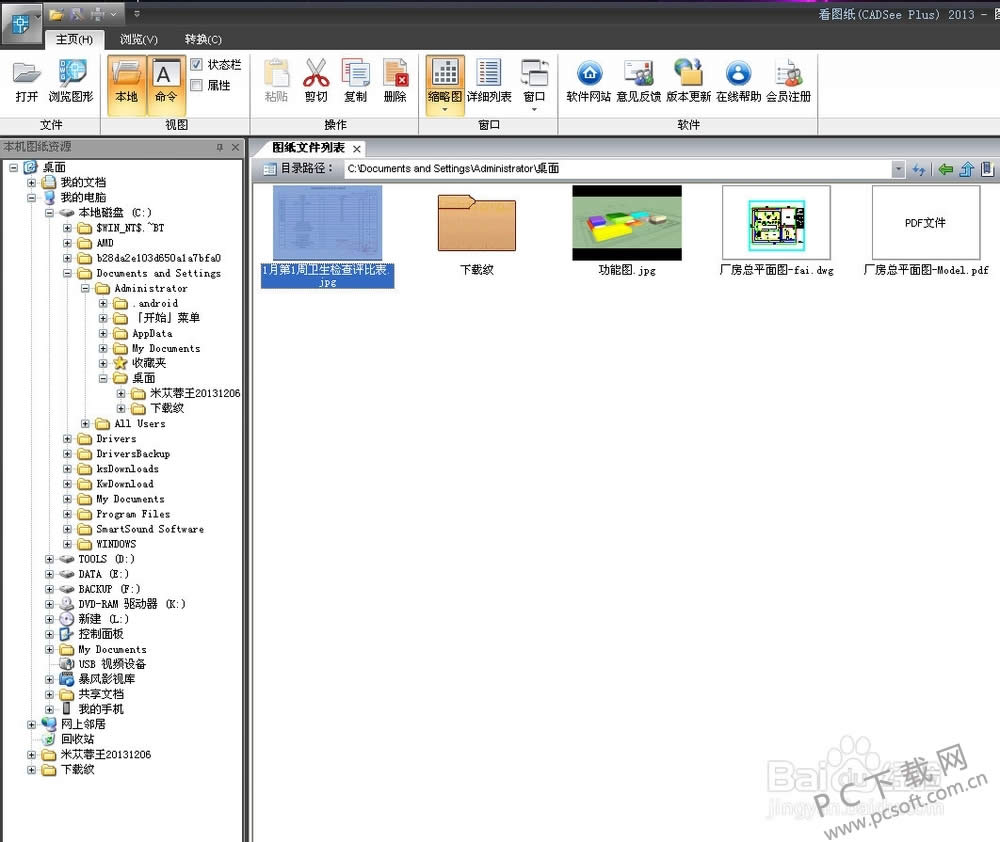Delete selected file using 删除 icon
The width and height of the screenshot is (1000, 842).
click(x=396, y=80)
